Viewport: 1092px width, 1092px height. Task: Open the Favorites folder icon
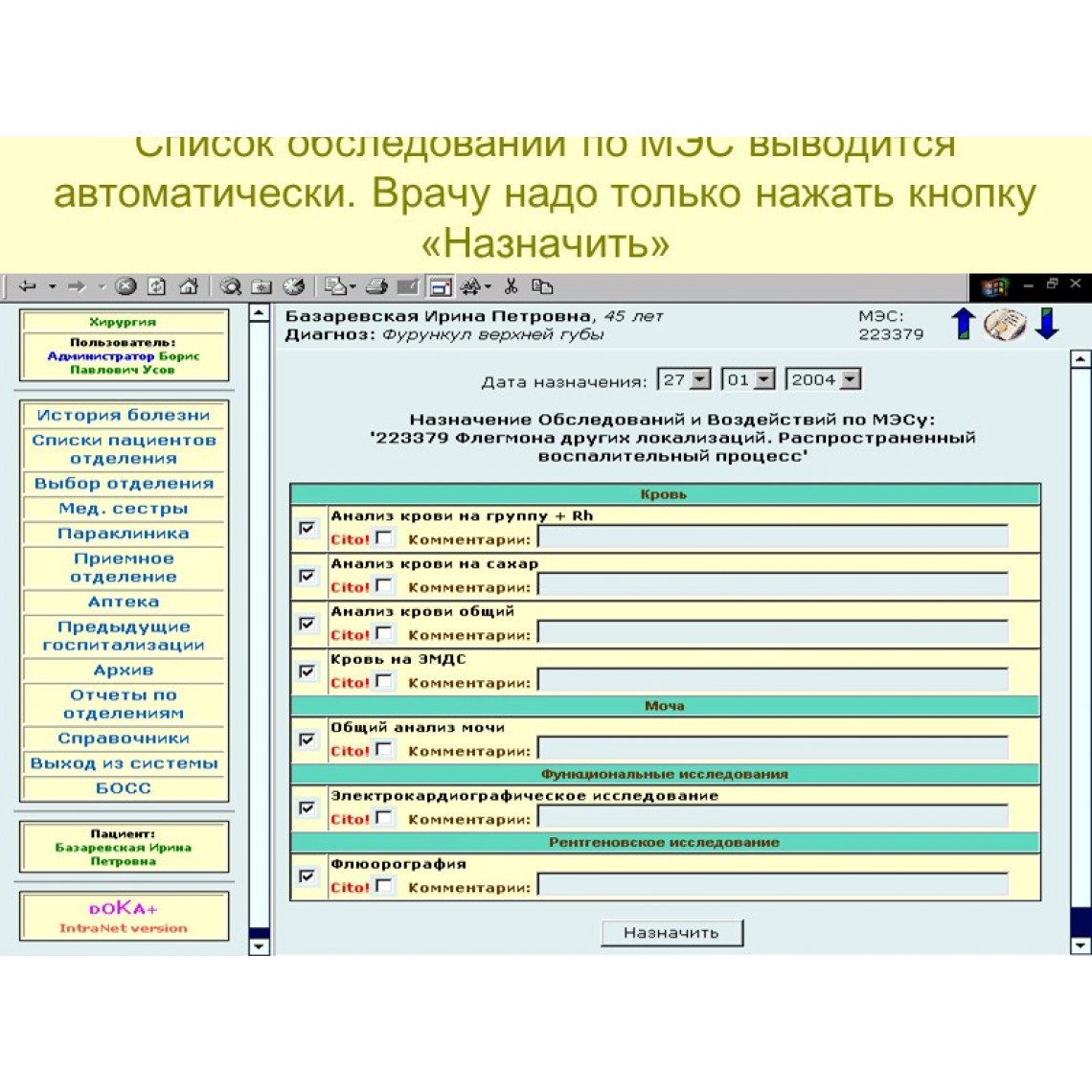point(262,286)
